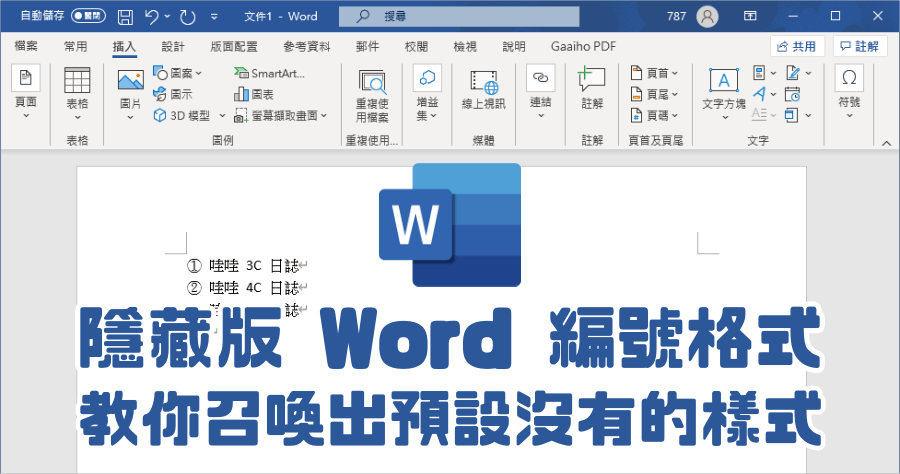Click the 3D 模型 button
900x474 pixels.
(x=182, y=115)
